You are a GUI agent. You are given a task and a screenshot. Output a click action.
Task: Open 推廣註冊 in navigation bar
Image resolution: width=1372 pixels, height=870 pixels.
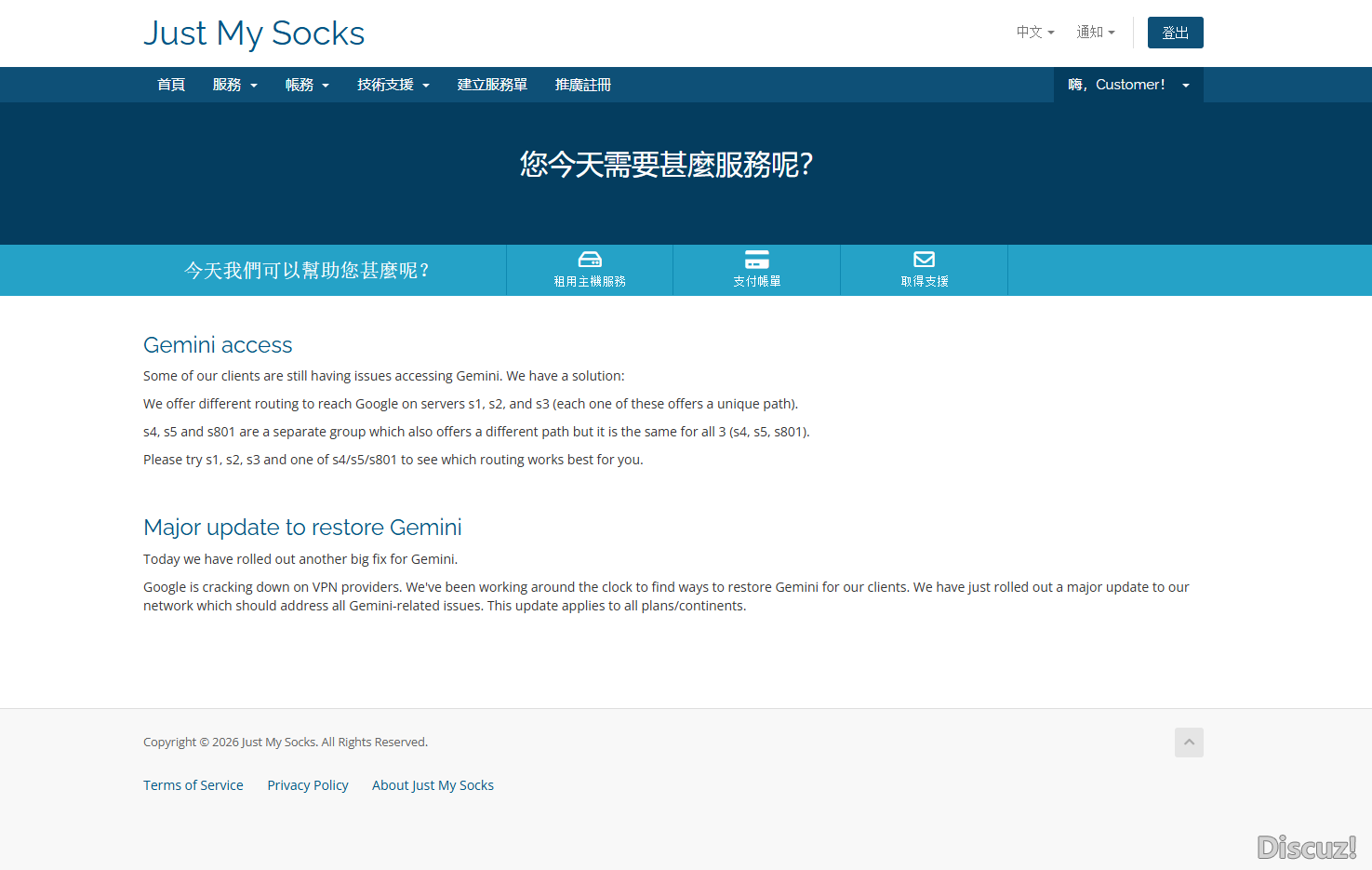coord(582,85)
